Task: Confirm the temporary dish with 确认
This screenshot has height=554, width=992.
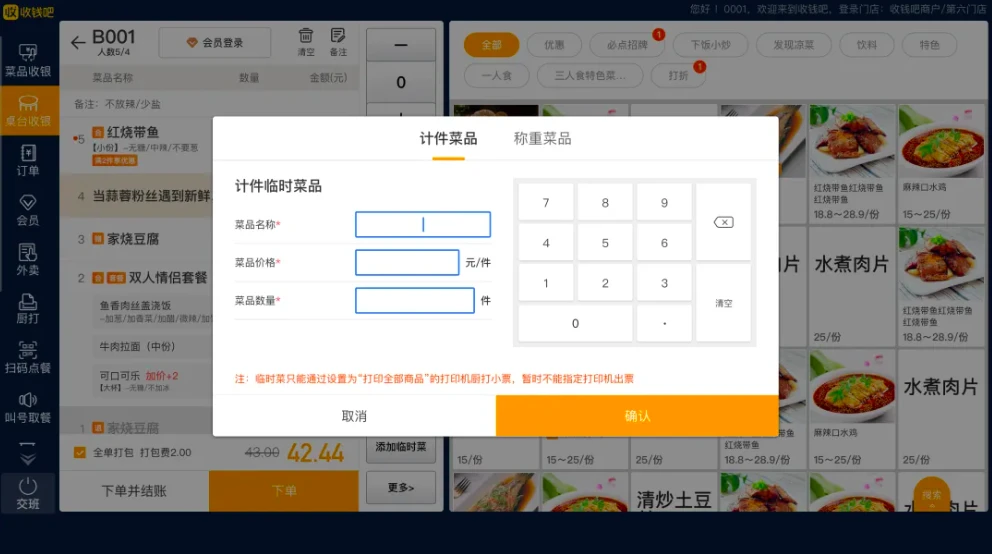Action: [x=637, y=416]
